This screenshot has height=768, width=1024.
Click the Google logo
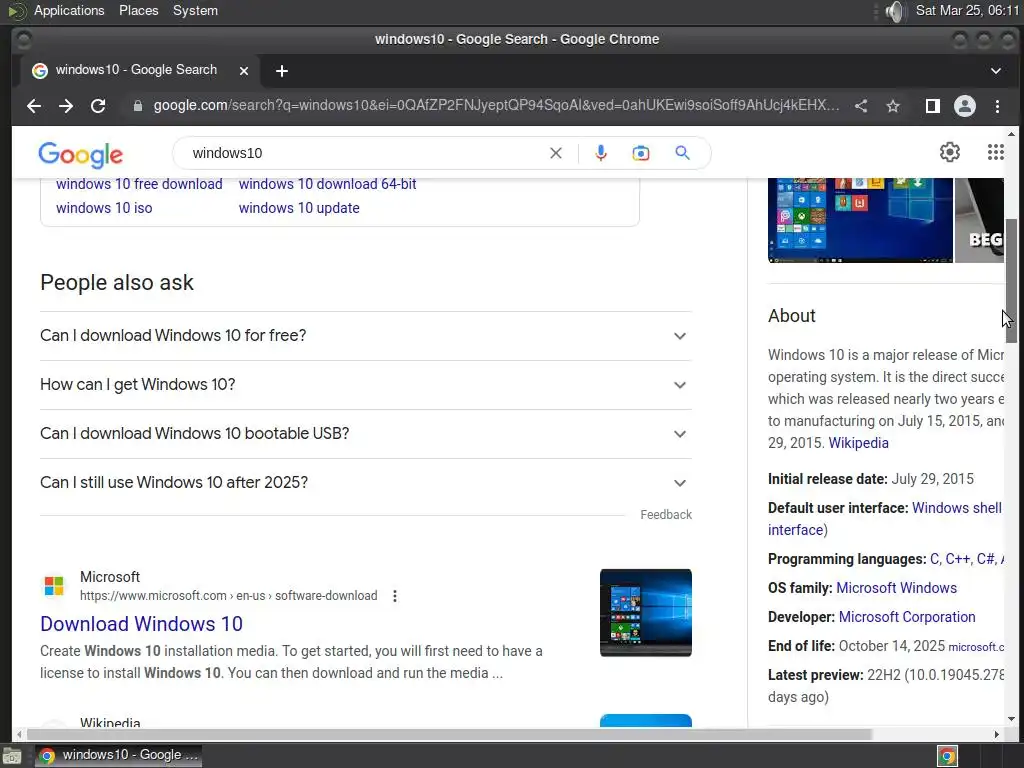tap(80, 154)
